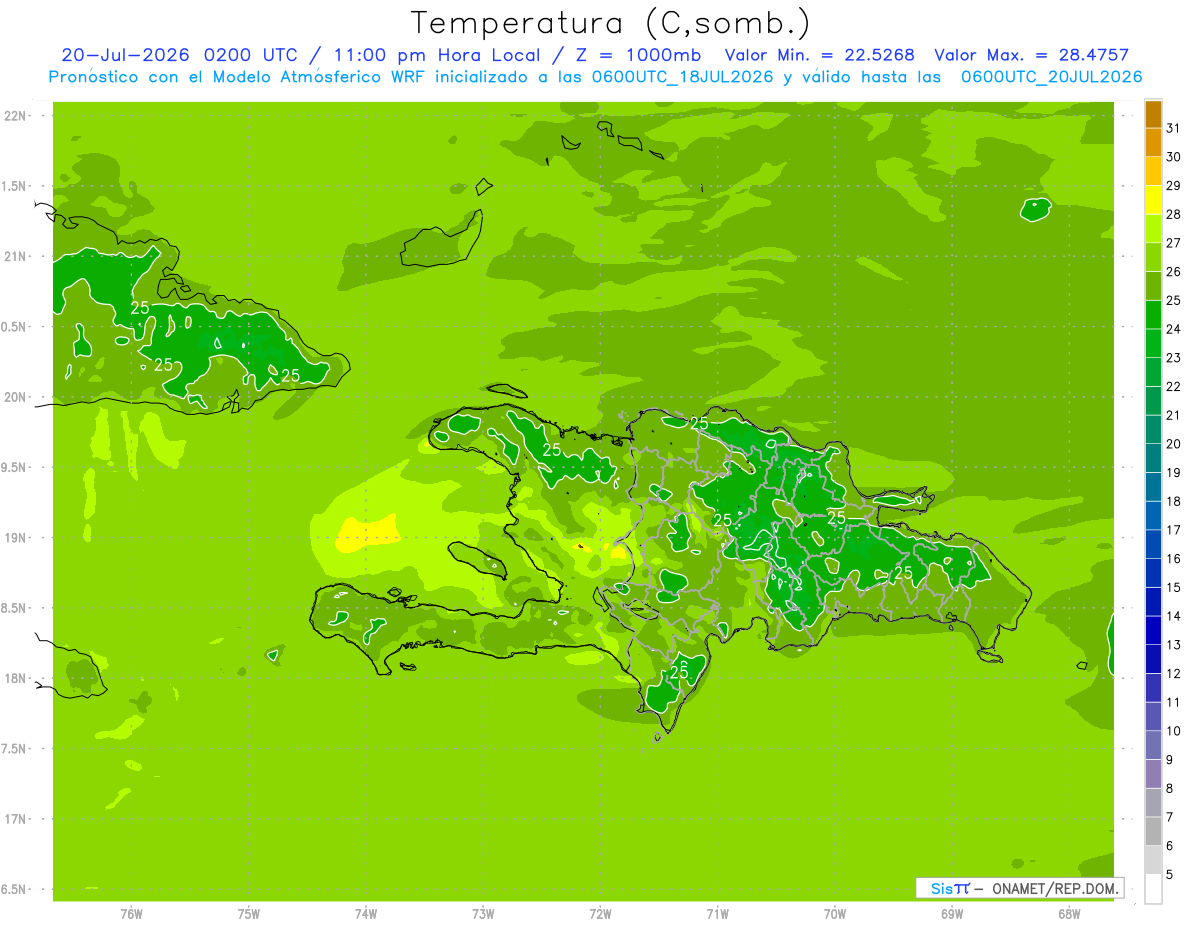Click the colorbar label '10'
Image resolution: width=1200 pixels, height=927 pixels.
click(x=1174, y=731)
